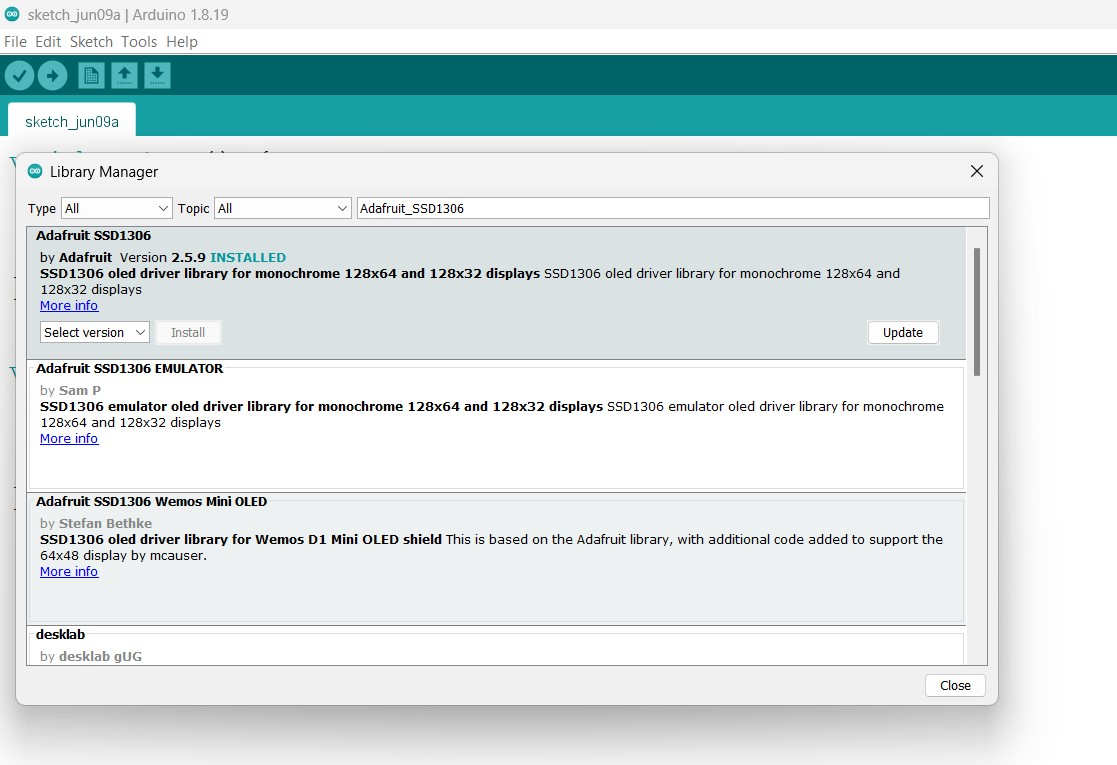Image resolution: width=1117 pixels, height=765 pixels.
Task: Click the library search text field
Action: (x=672, y=208)
